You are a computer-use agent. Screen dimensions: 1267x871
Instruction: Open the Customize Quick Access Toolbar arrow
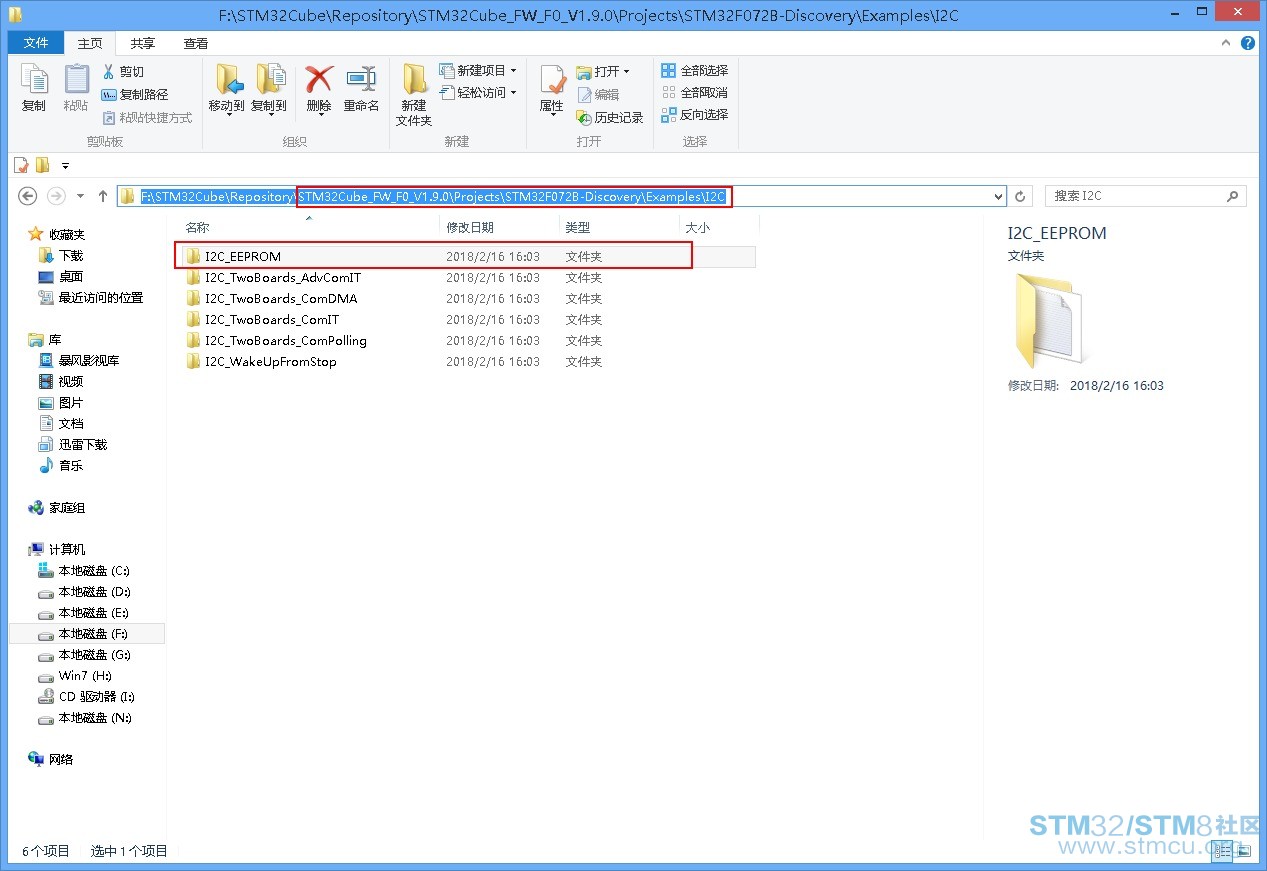click(x=66, y=165)
